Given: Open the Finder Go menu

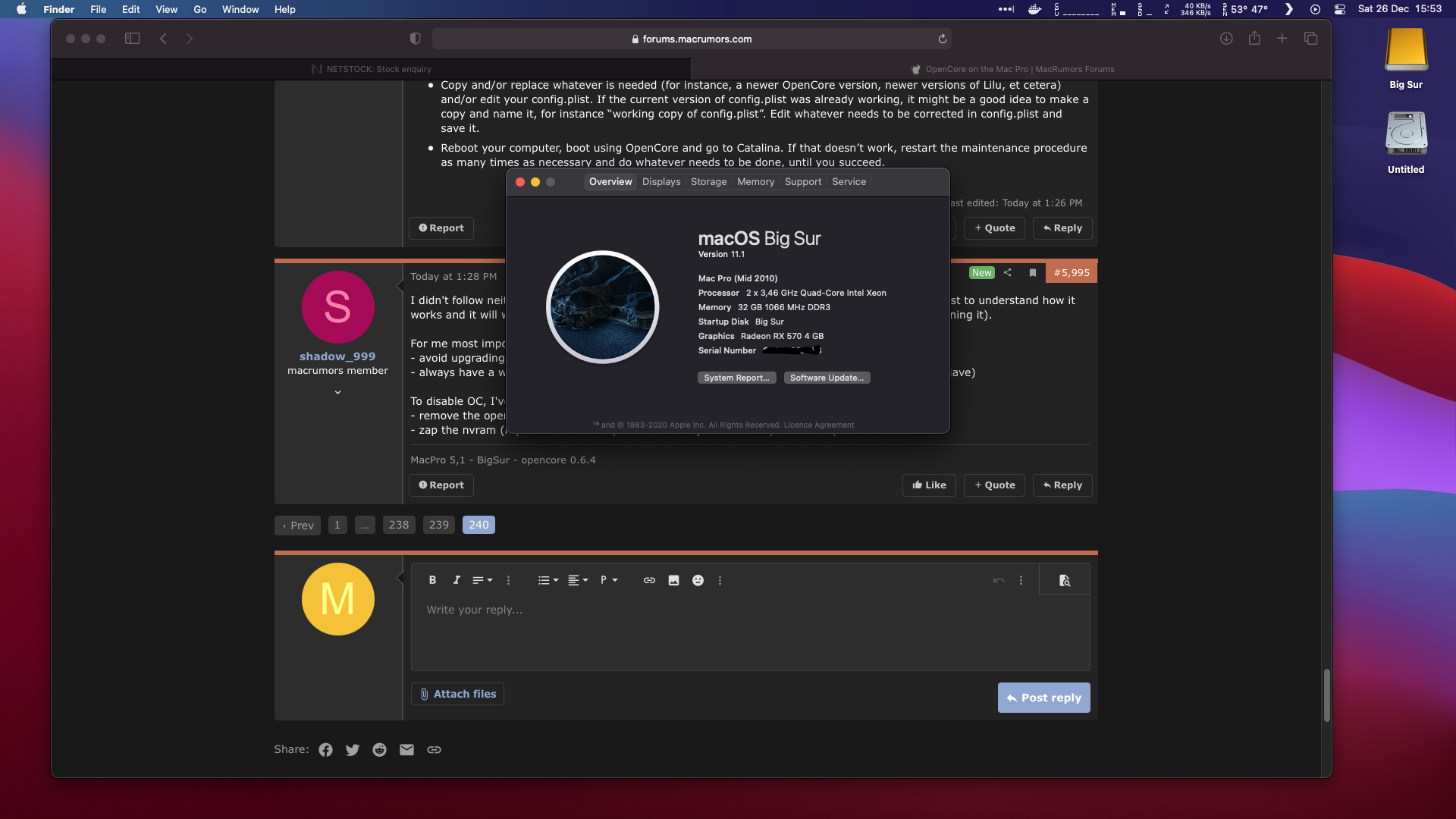Looking at the screenshot, I should tap(199, 9).
